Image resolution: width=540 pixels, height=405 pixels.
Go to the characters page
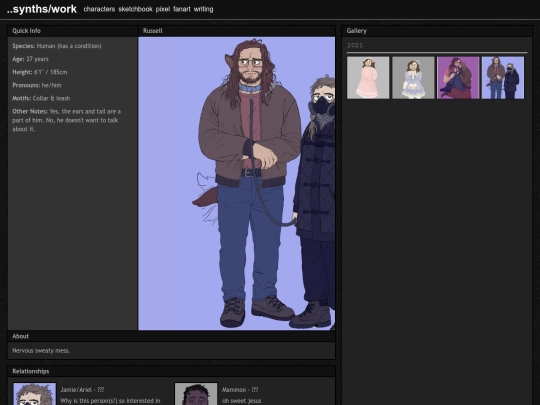click(99, 9)
